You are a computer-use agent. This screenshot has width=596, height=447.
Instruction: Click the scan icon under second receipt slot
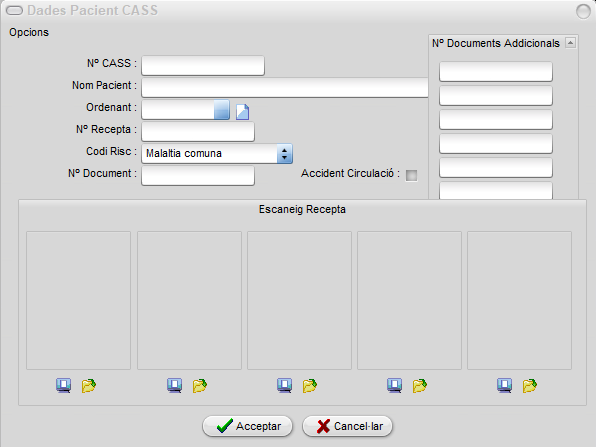pyautogui.click(x=174, y=385)
